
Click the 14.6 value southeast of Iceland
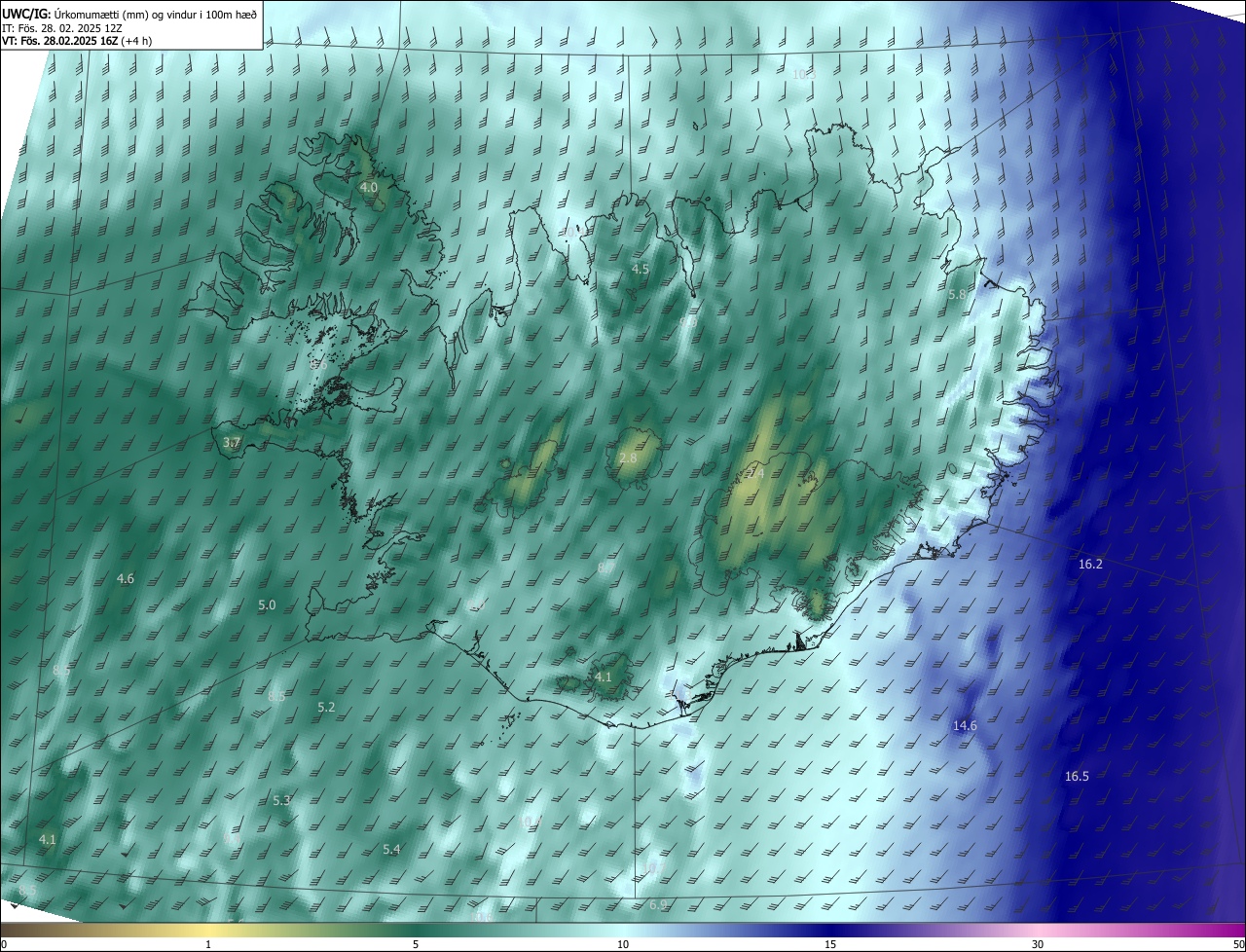965,725
